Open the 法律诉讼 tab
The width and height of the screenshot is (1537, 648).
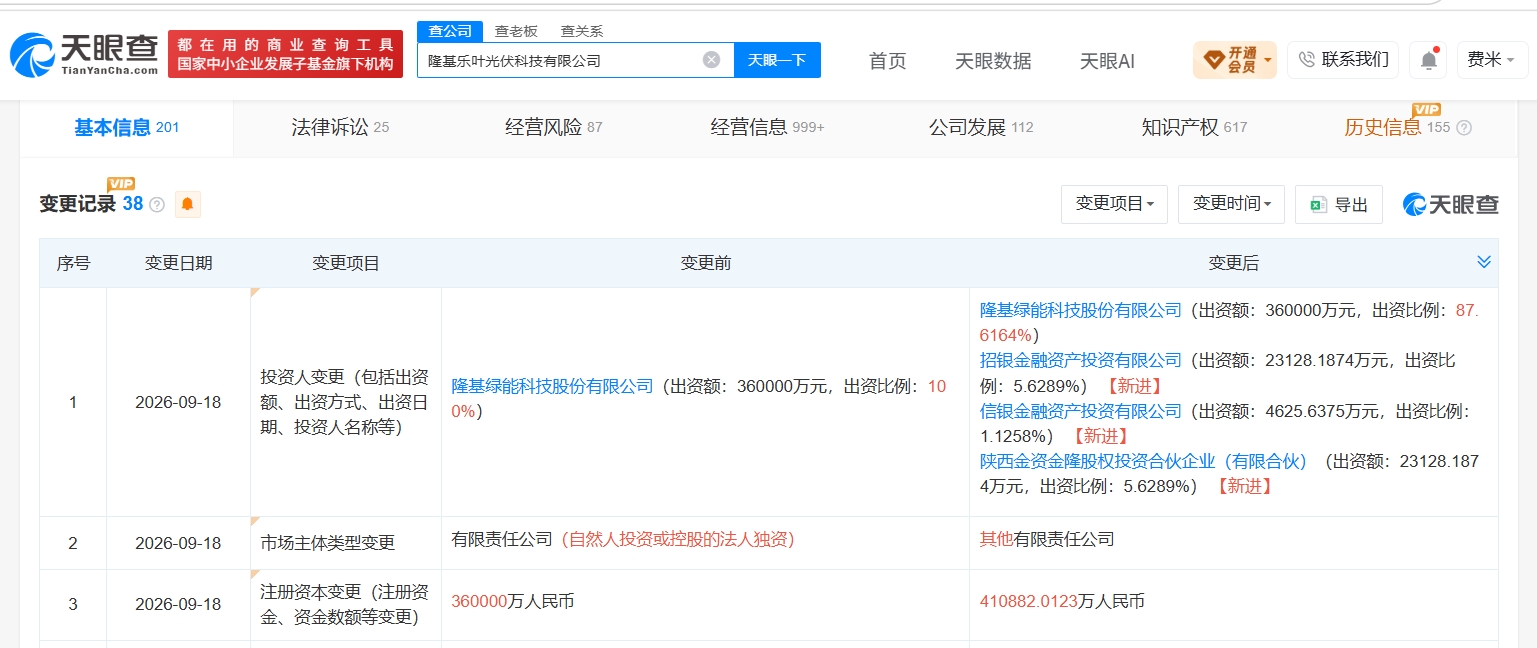pos(340,128)
